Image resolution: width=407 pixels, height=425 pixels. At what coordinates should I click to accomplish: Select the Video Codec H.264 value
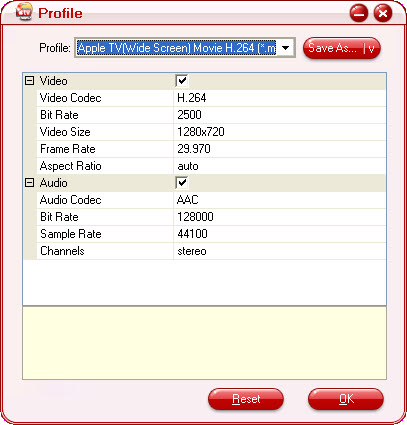[280, 98]
